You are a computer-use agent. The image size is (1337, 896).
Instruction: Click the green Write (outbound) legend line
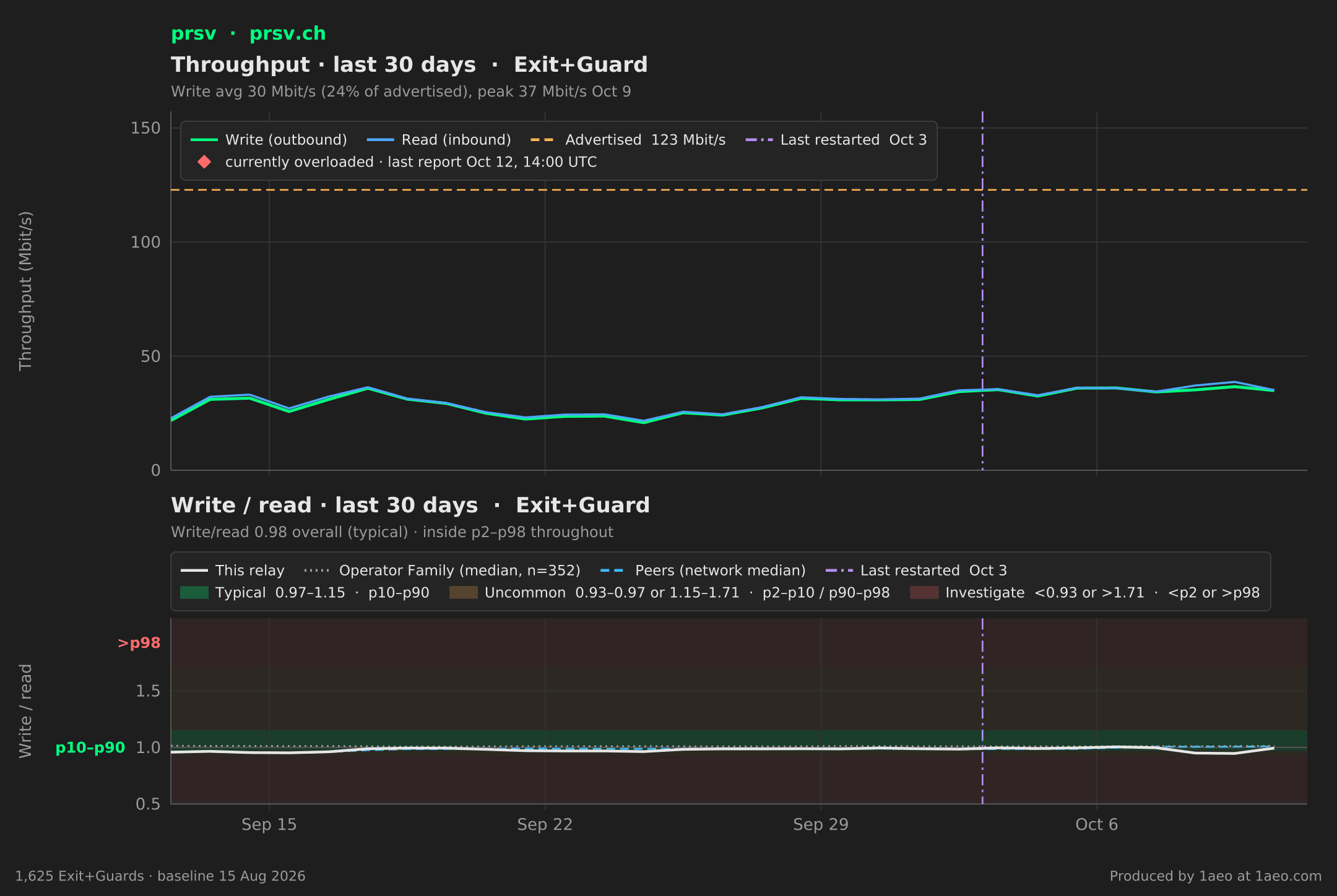tap(204, 140)
